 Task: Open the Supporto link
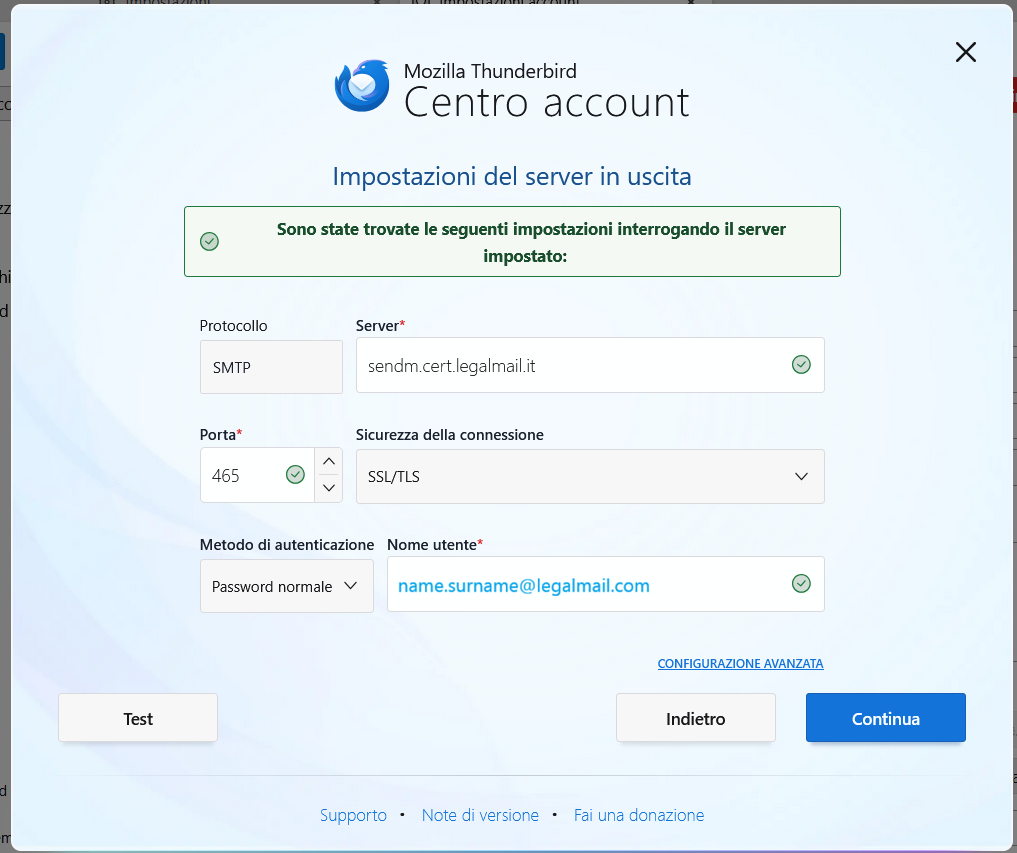pos(353,815)
